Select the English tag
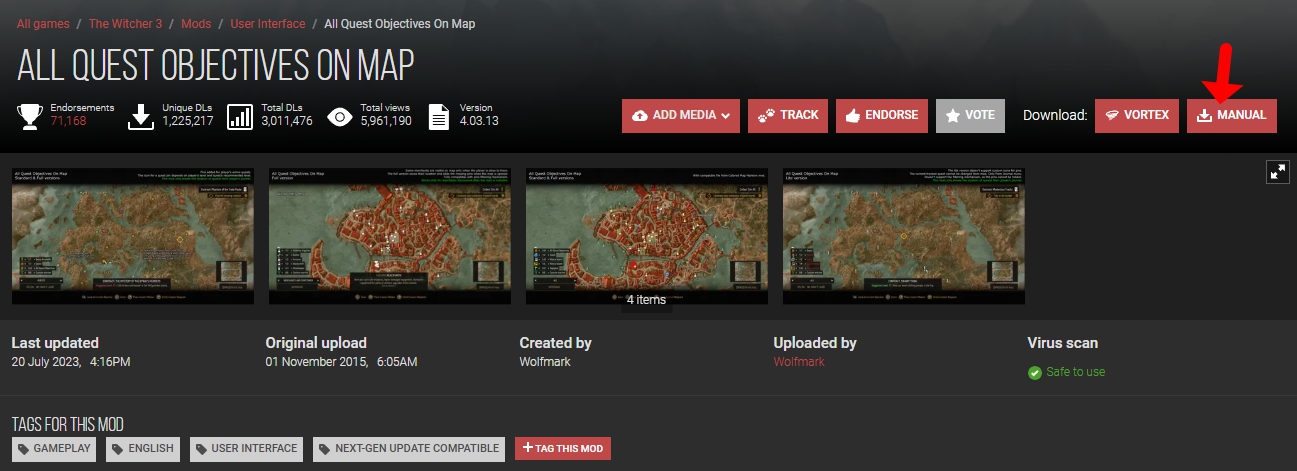 142,449
